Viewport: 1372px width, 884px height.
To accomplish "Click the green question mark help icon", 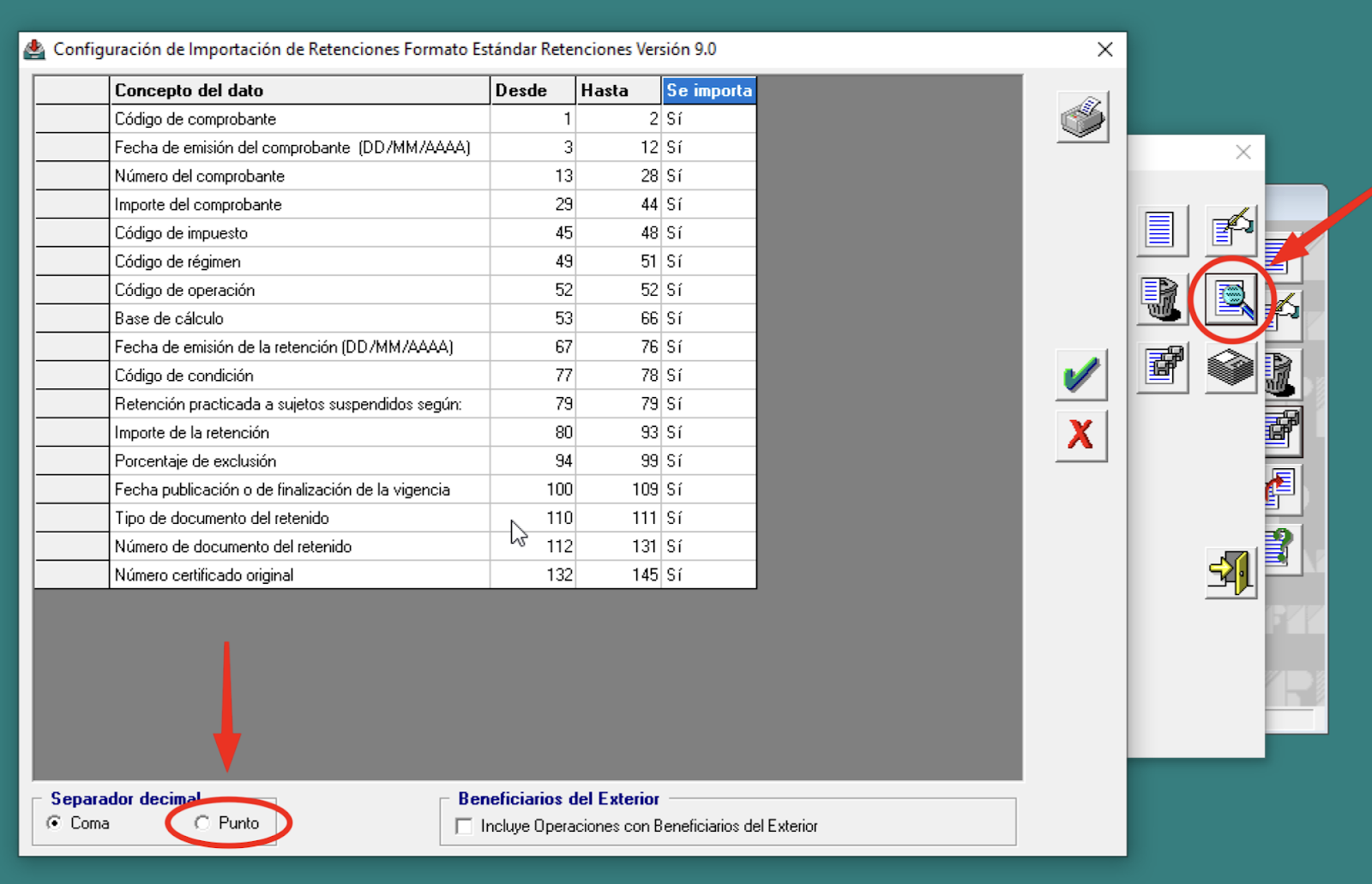I will 1283,549.
